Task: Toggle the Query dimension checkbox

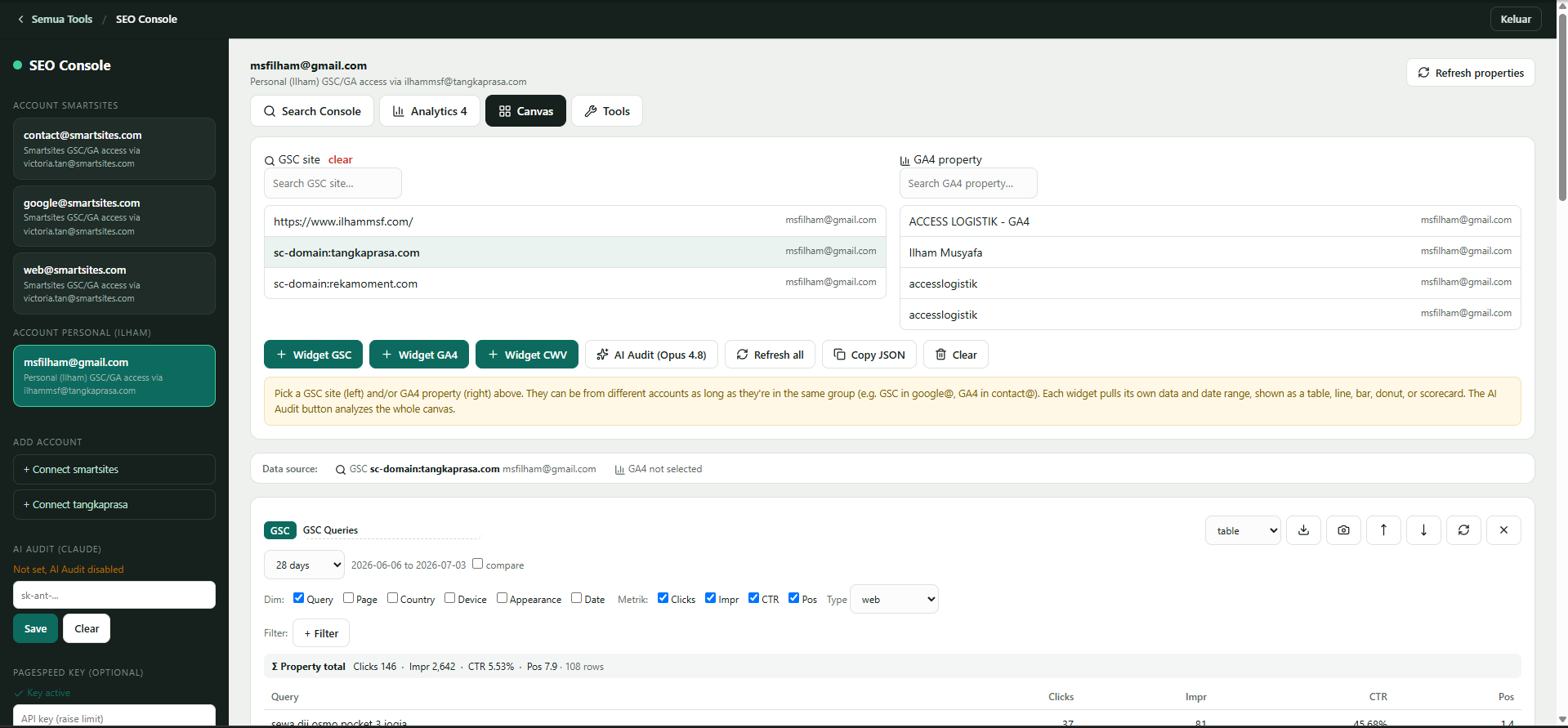Action: [x=298, y=598]
